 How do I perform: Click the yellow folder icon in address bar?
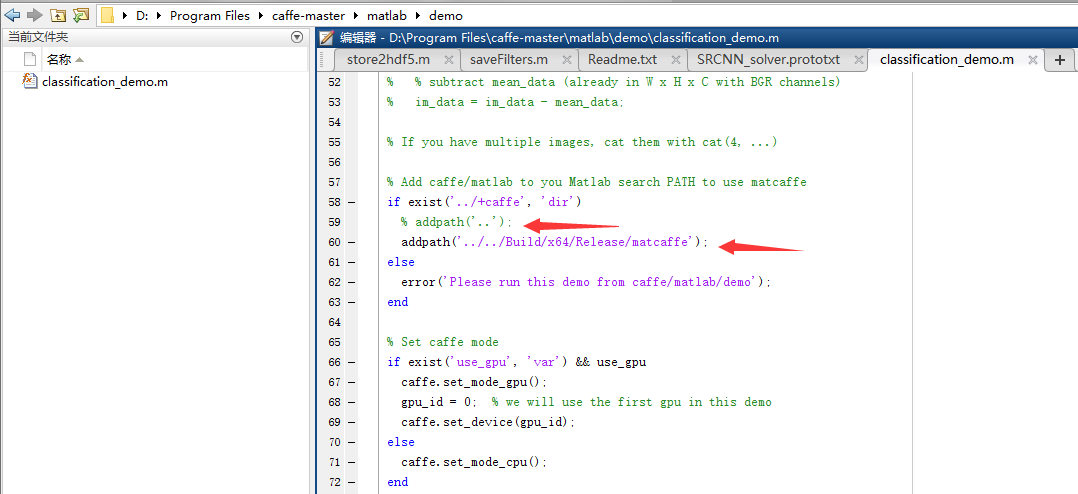click(107, 15)
